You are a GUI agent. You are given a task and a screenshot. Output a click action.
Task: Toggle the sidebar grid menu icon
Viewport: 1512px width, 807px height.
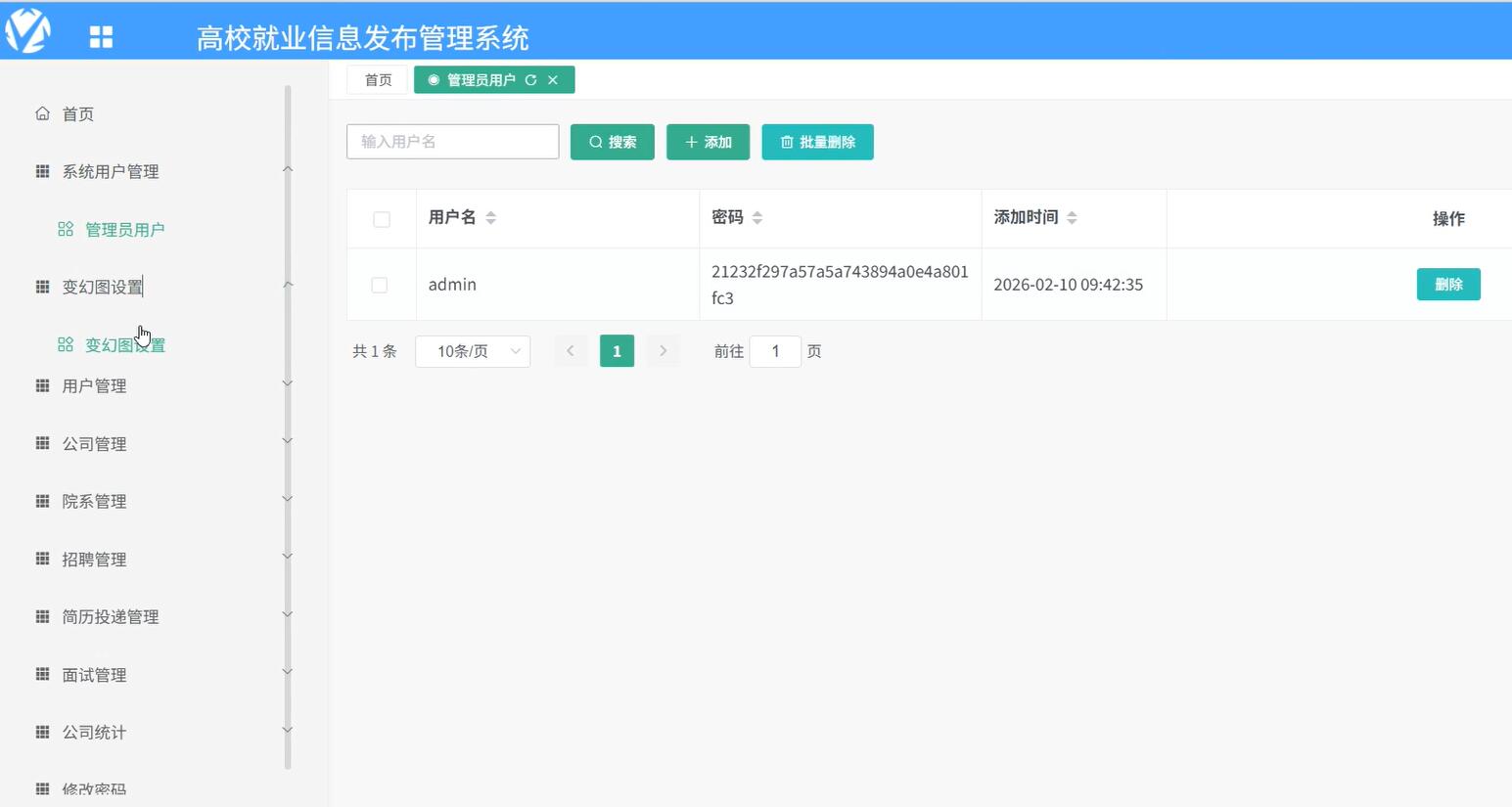pyautogui.click(x=101, y=37)
